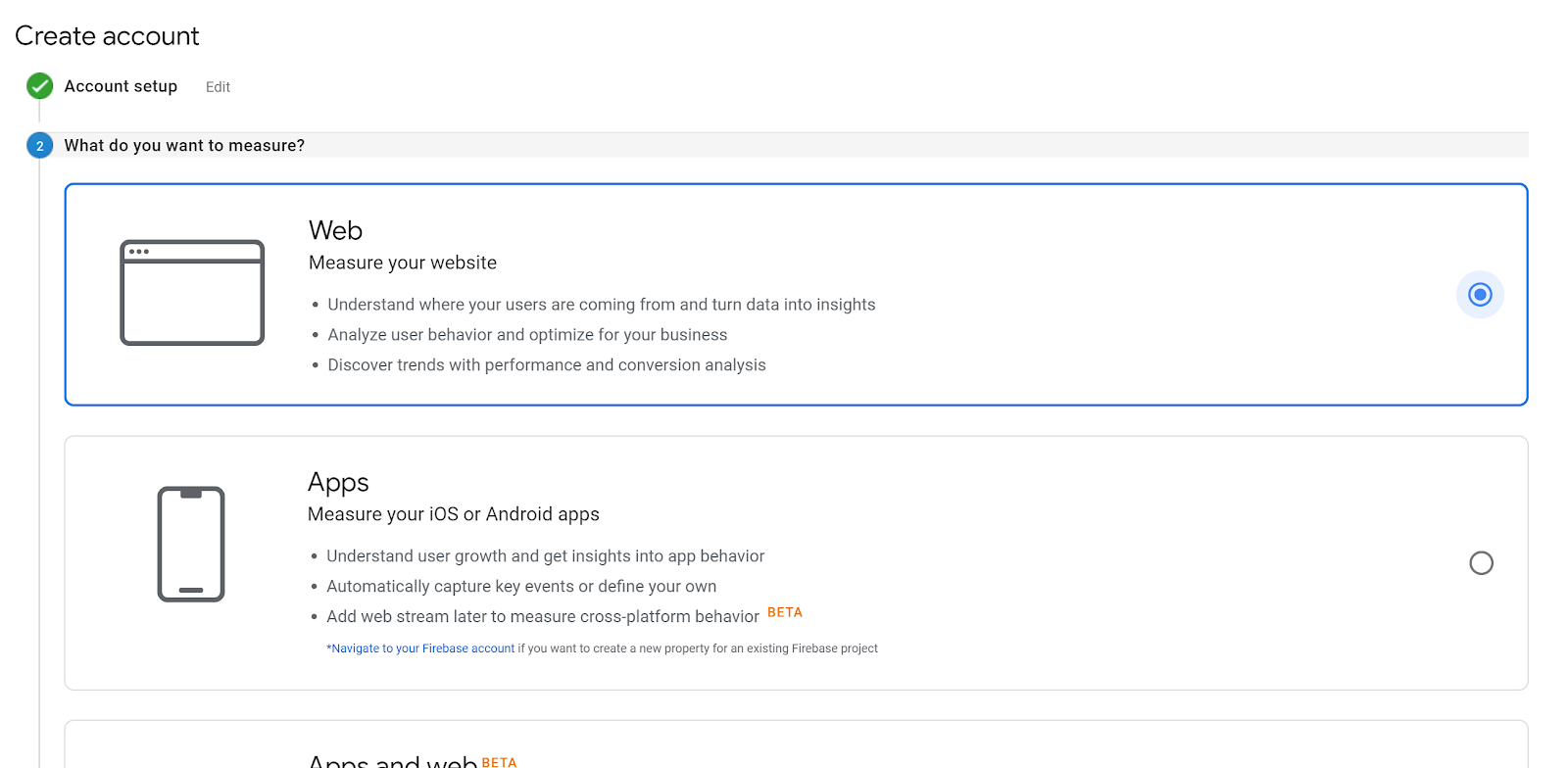The width and height of the screenshot is (1568, 768).
Task: Select the Apps radio button
Action: pyautogui.click(x=1481, y=563)
